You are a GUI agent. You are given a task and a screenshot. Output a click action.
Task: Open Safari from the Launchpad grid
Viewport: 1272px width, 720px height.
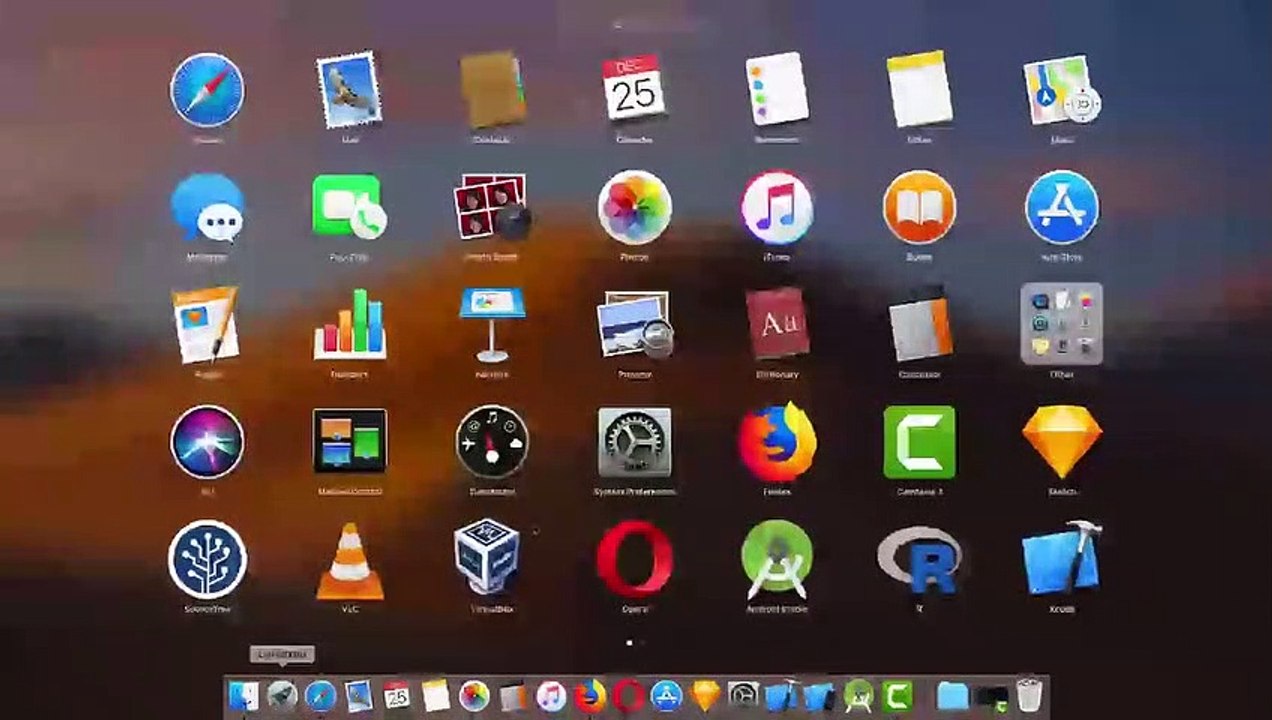tap(207, 90)
